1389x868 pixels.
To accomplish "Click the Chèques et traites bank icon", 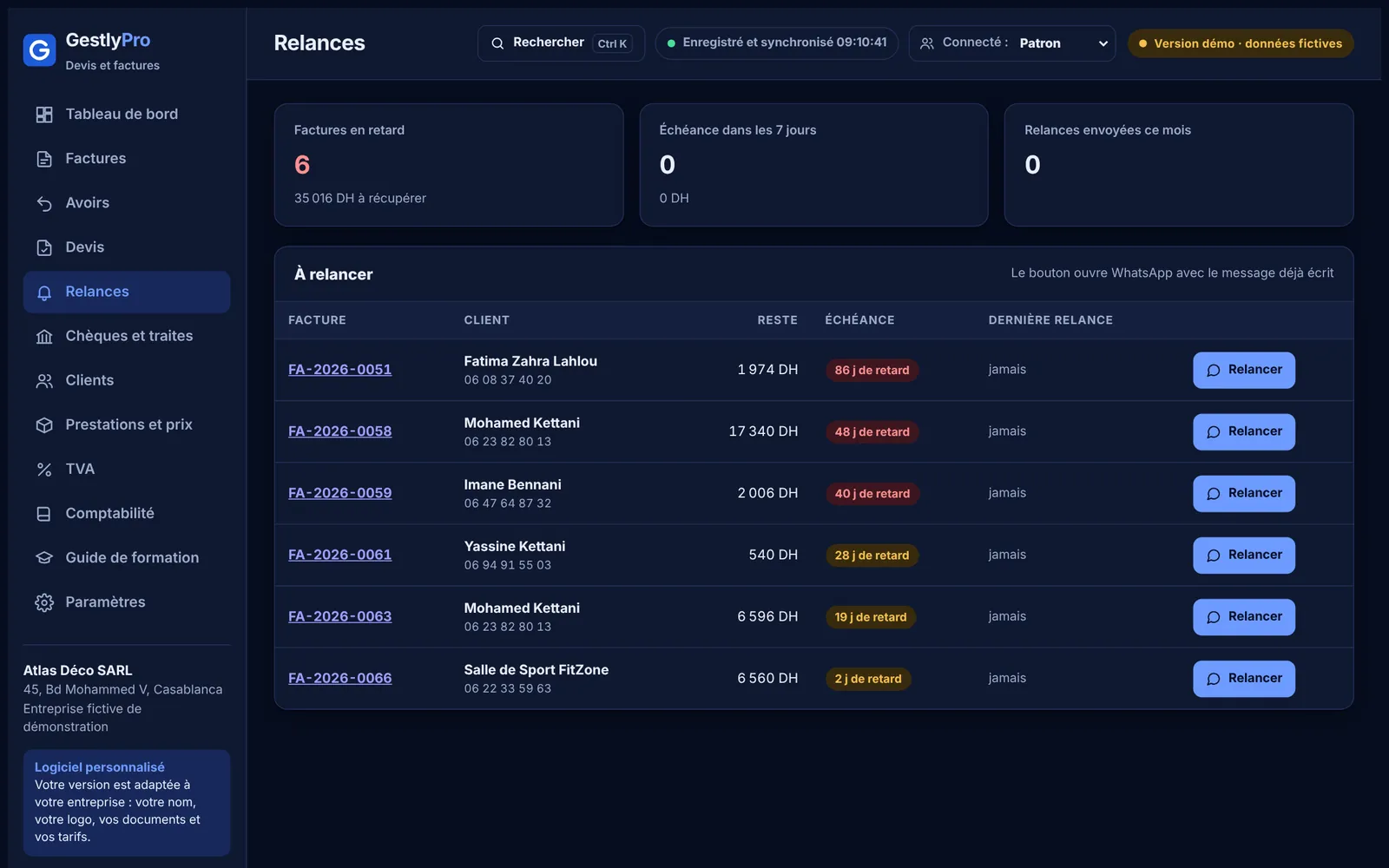I will pyautogui.click(x=44, y=337).
